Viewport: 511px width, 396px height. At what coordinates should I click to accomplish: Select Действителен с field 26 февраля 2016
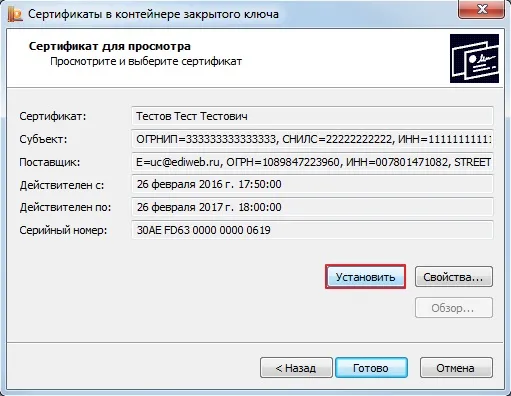tap(312, 184)
